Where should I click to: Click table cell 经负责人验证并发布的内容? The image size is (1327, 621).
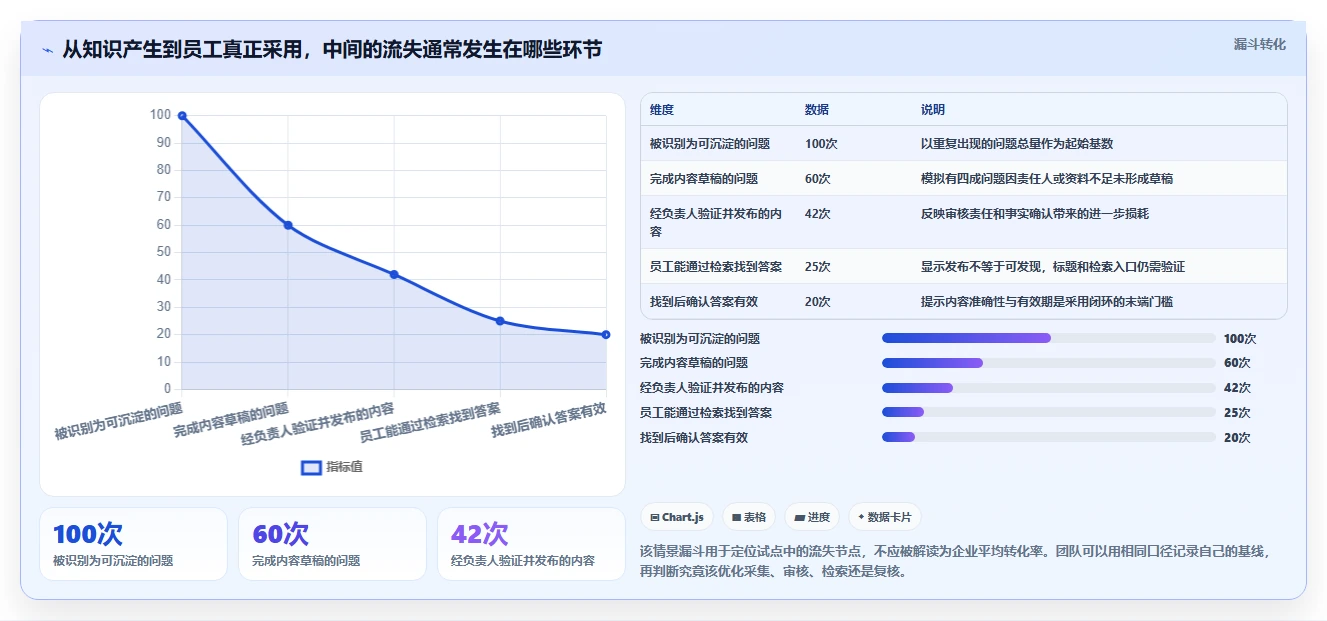[x=716, y=222]
